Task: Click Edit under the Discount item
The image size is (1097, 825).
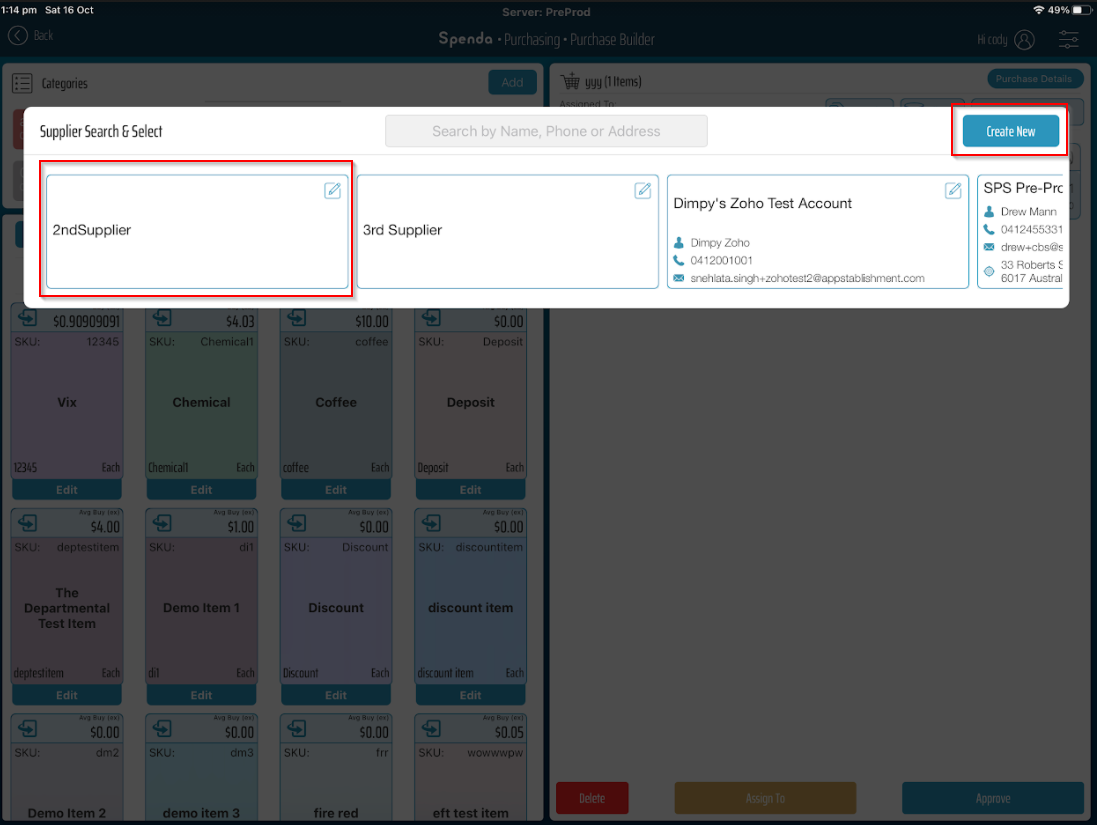Action: click(x=336, y=695)
